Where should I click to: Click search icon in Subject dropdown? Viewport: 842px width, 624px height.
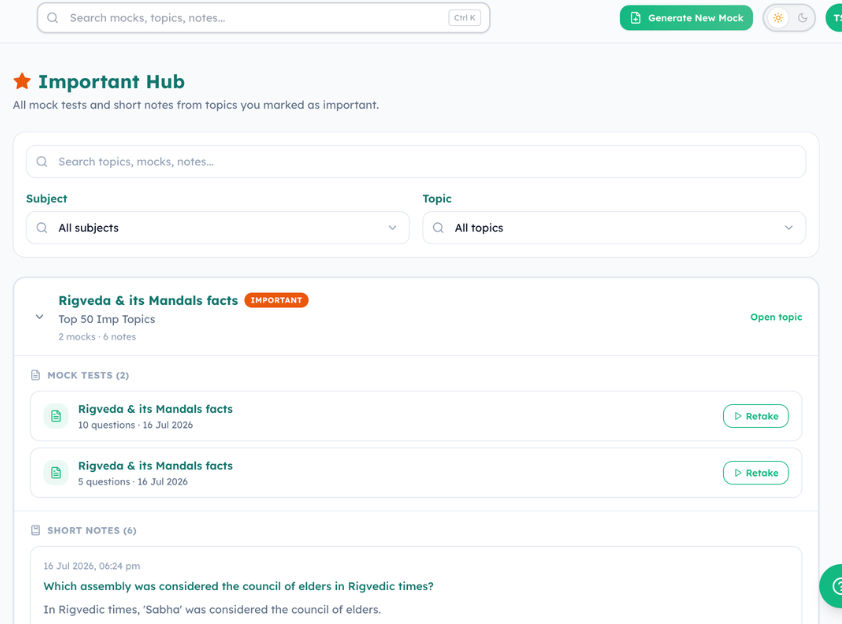coord(42,228)
